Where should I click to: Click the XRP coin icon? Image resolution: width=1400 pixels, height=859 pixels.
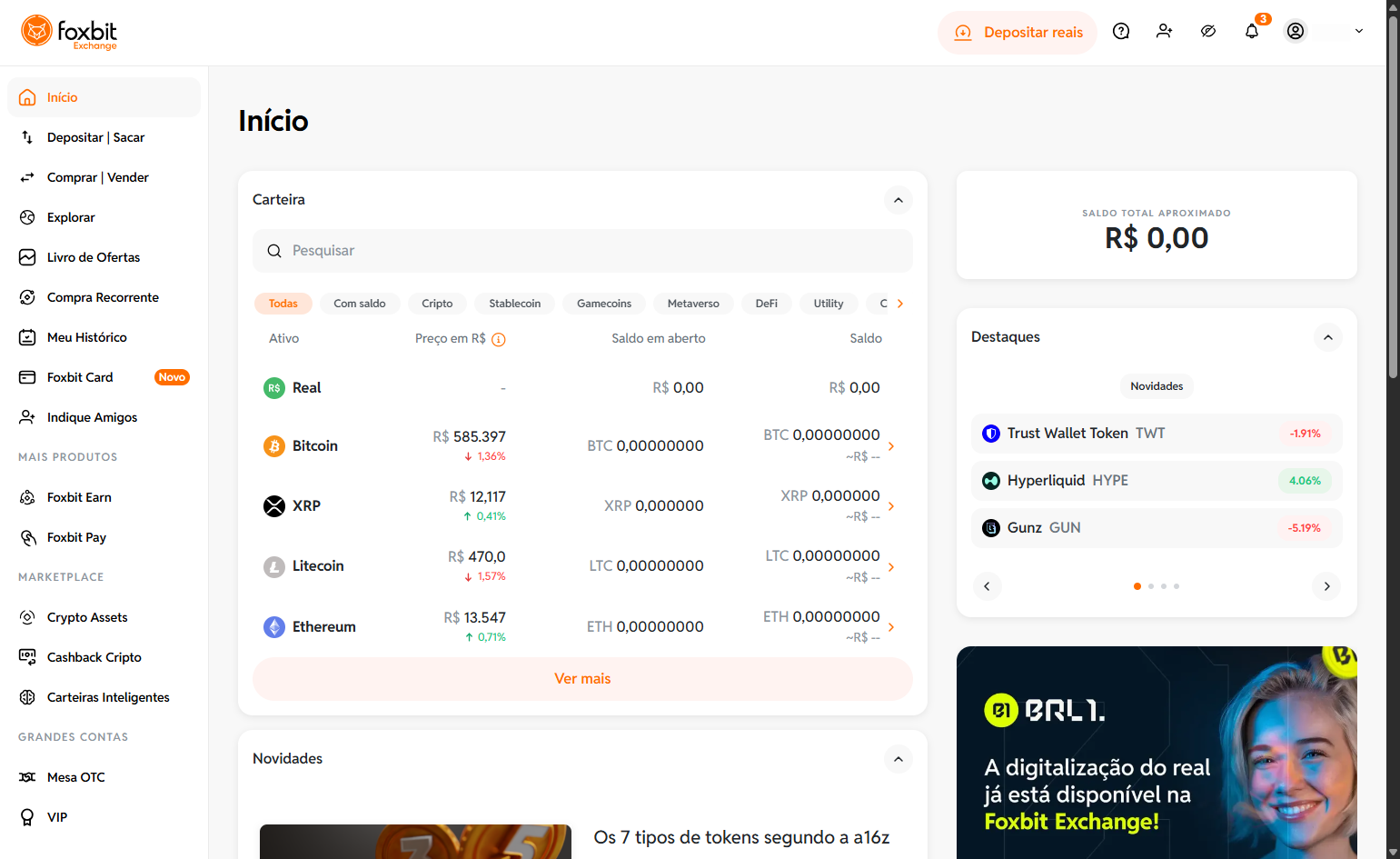tap(274, 506)
